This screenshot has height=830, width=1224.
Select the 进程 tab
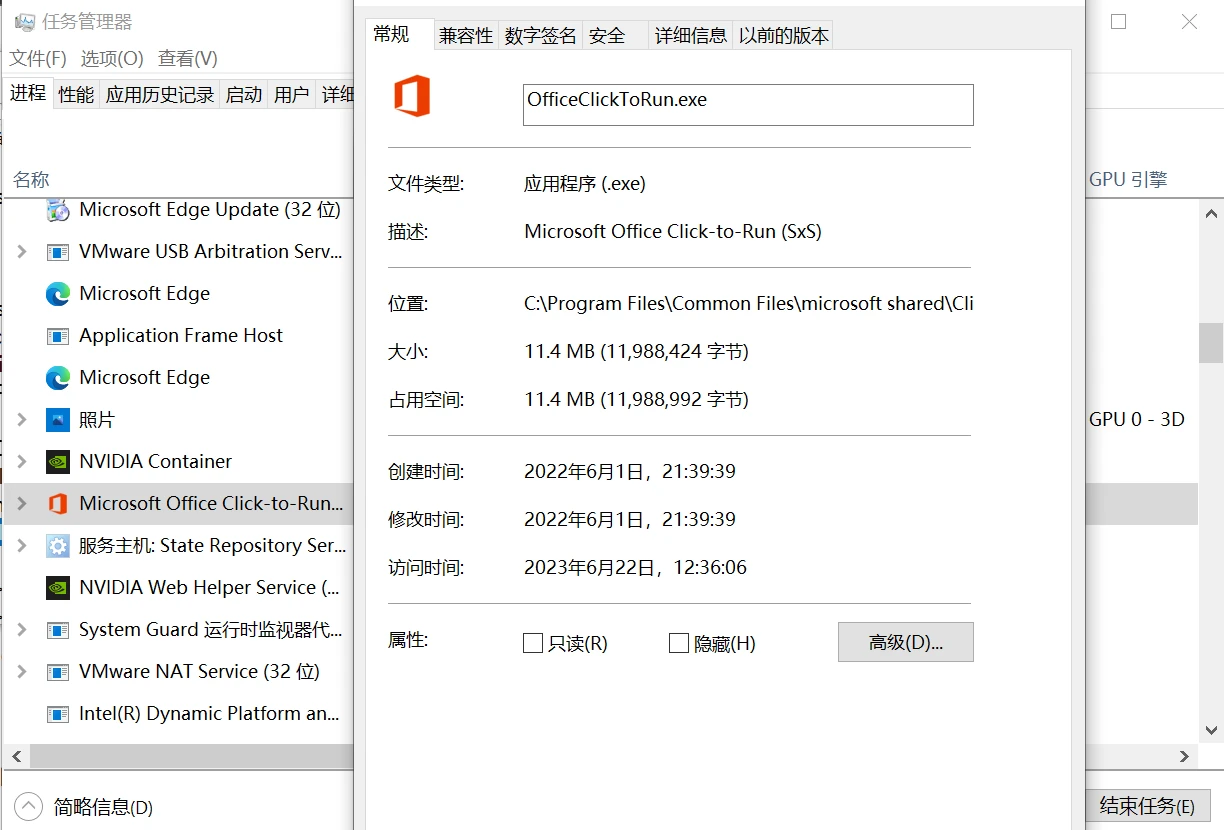coord(28,93)
